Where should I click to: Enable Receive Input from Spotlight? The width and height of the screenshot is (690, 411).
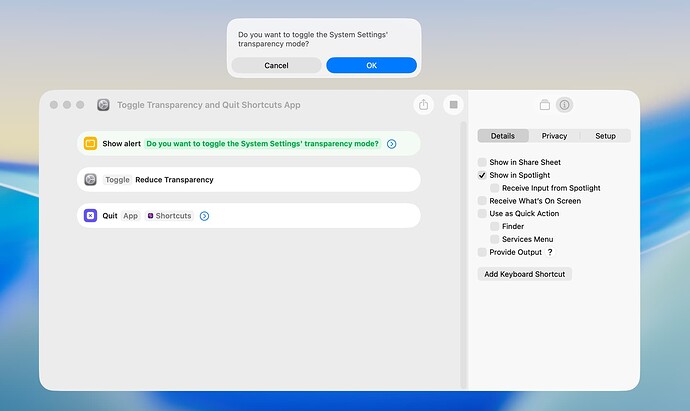[x=495, y=188]
